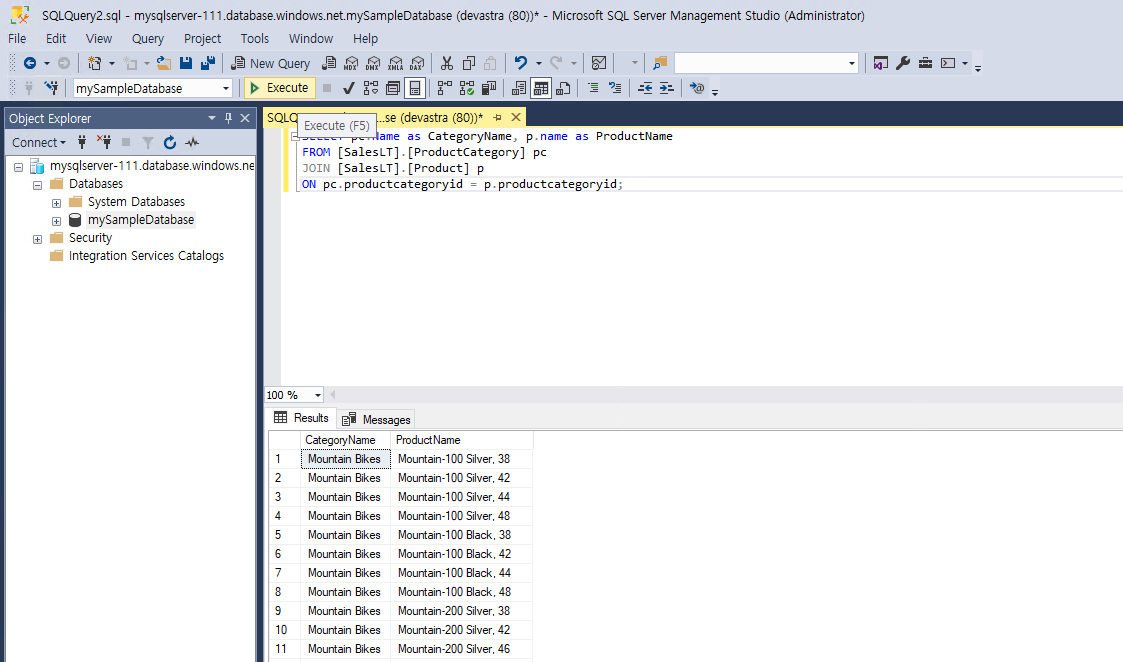Display the Estimated Execution Plan
Screen dimensions: 1123x662
[370, 88]
